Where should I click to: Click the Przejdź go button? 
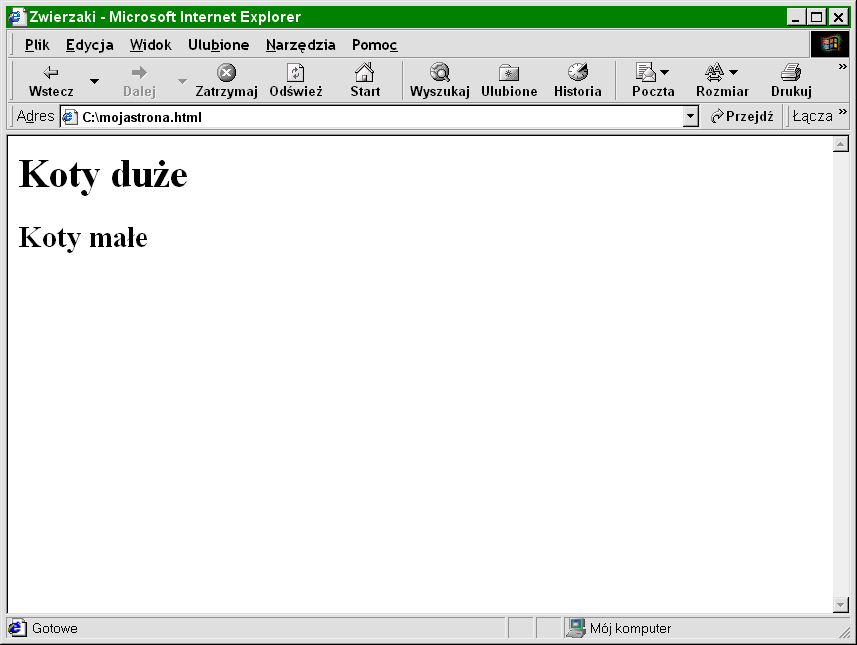coord(742,116)
